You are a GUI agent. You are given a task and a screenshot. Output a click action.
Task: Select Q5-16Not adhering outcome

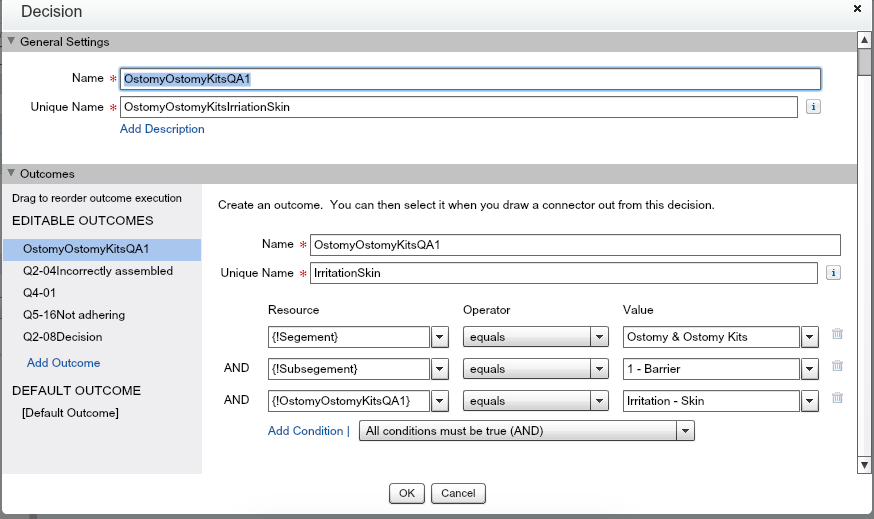point(74,315)
